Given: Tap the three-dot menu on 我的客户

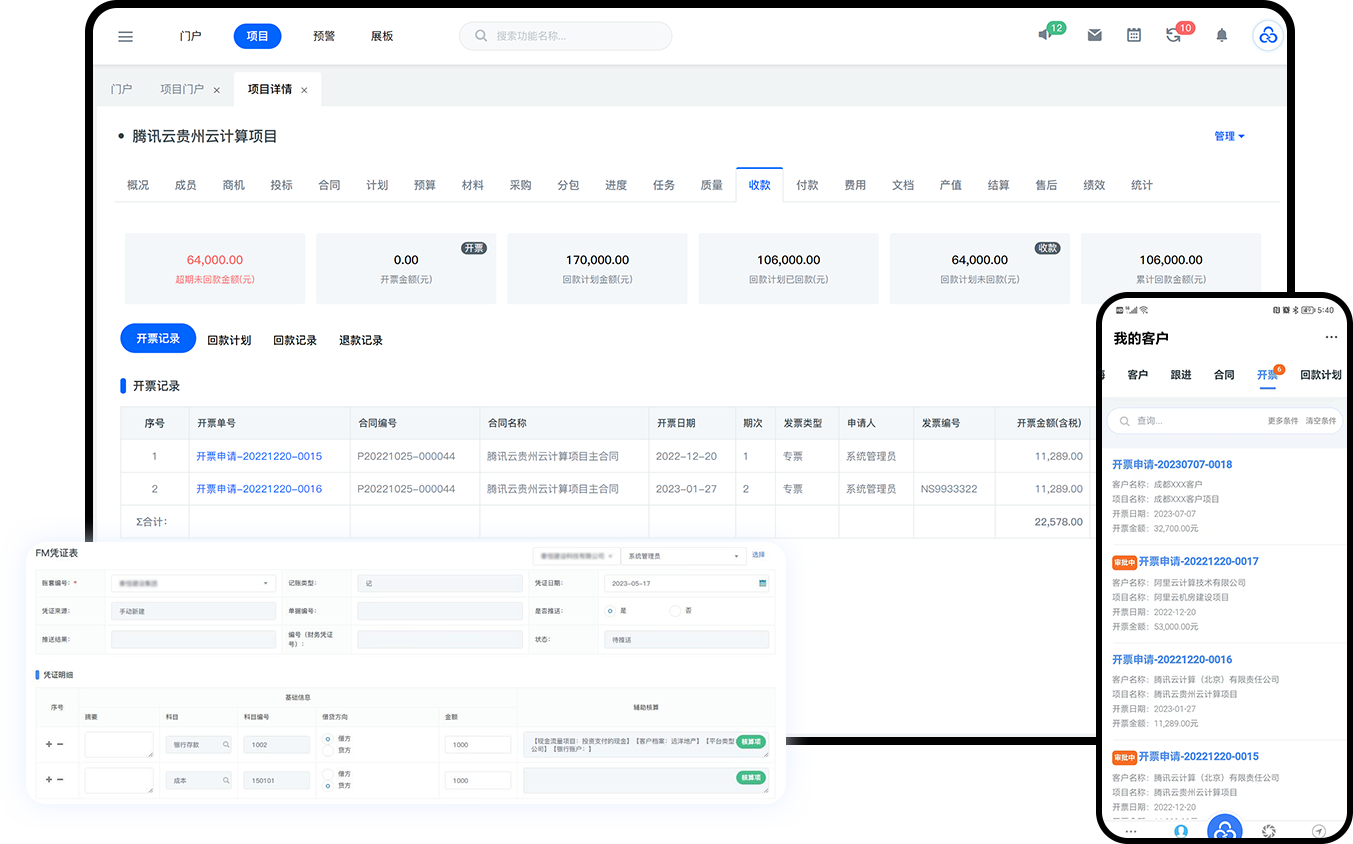Looking at the screenshot, I should pos(1331,338).
